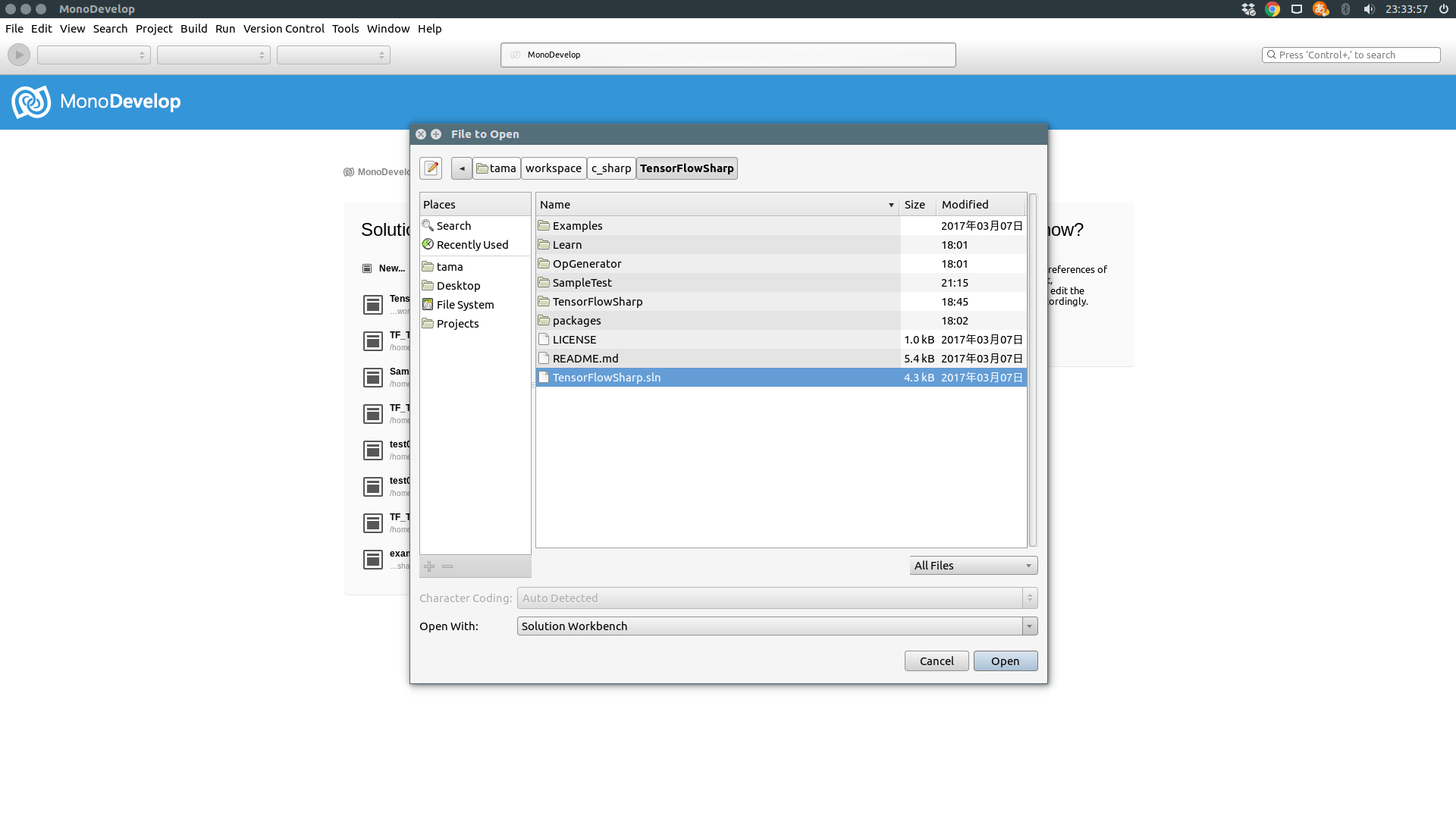This screenshot has width=1456, height=819.
Task: Sort files by Modified column header
Action: coord(981,205)
